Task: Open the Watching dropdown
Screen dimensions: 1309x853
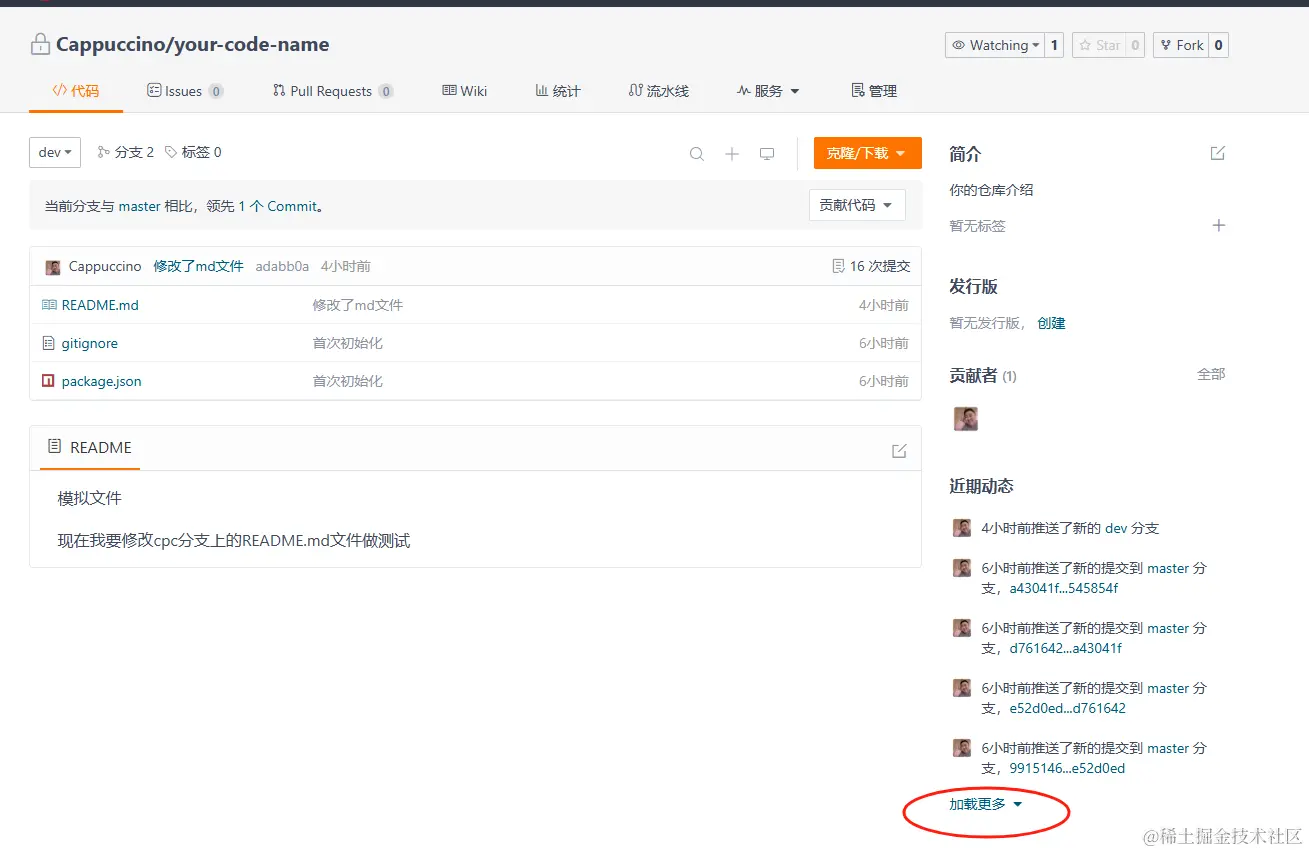Action: [995, 45]
